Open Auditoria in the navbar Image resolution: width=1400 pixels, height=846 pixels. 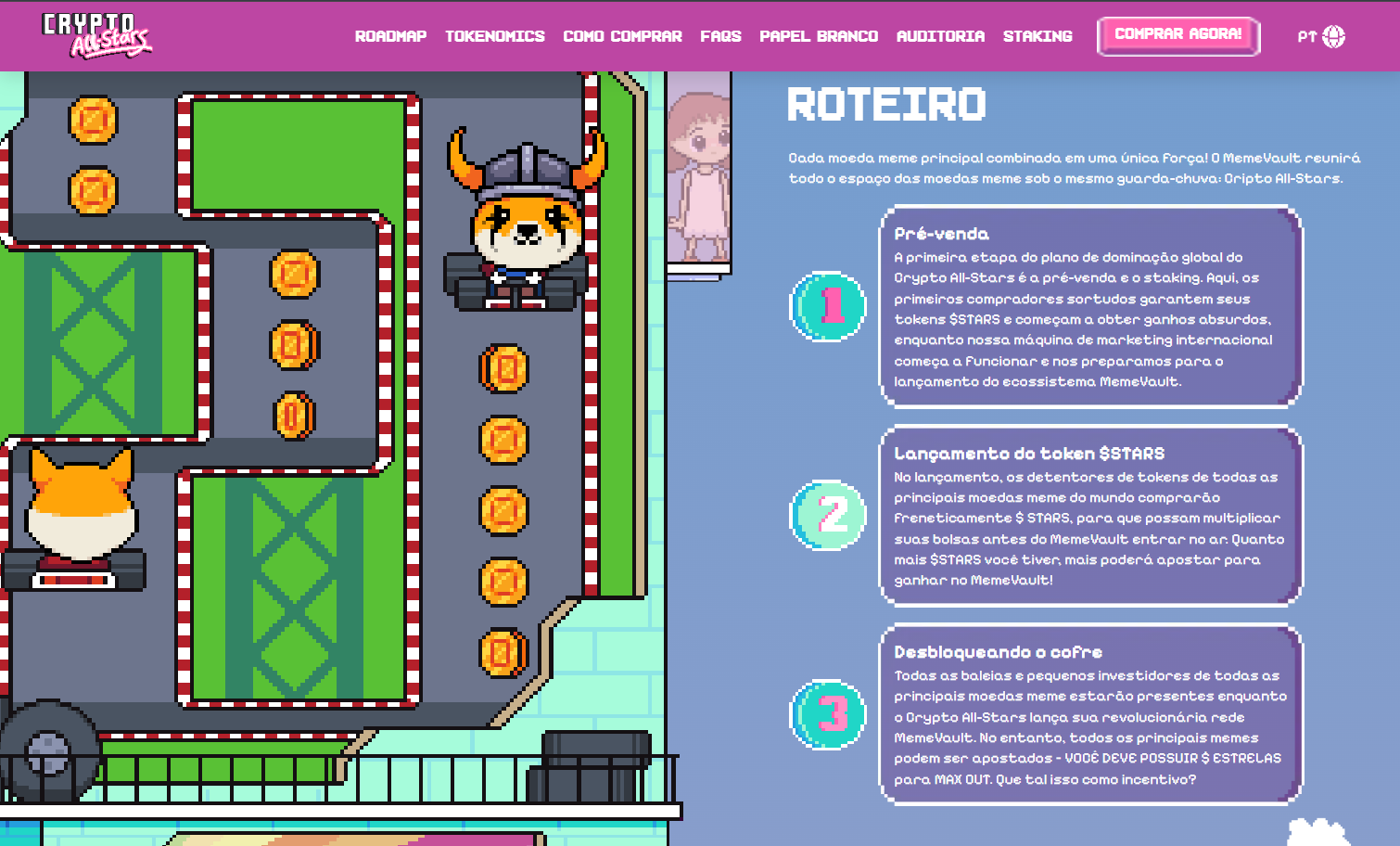coord(940,36)
